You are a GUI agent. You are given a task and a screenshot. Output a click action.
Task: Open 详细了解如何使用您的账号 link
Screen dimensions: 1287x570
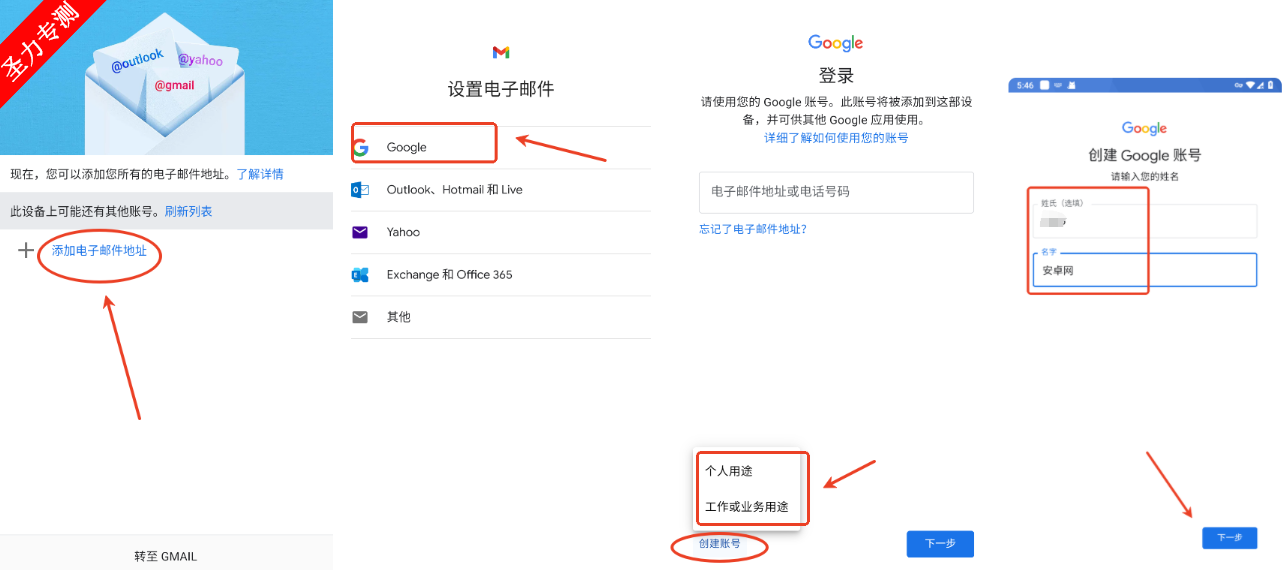pos(836,138)
